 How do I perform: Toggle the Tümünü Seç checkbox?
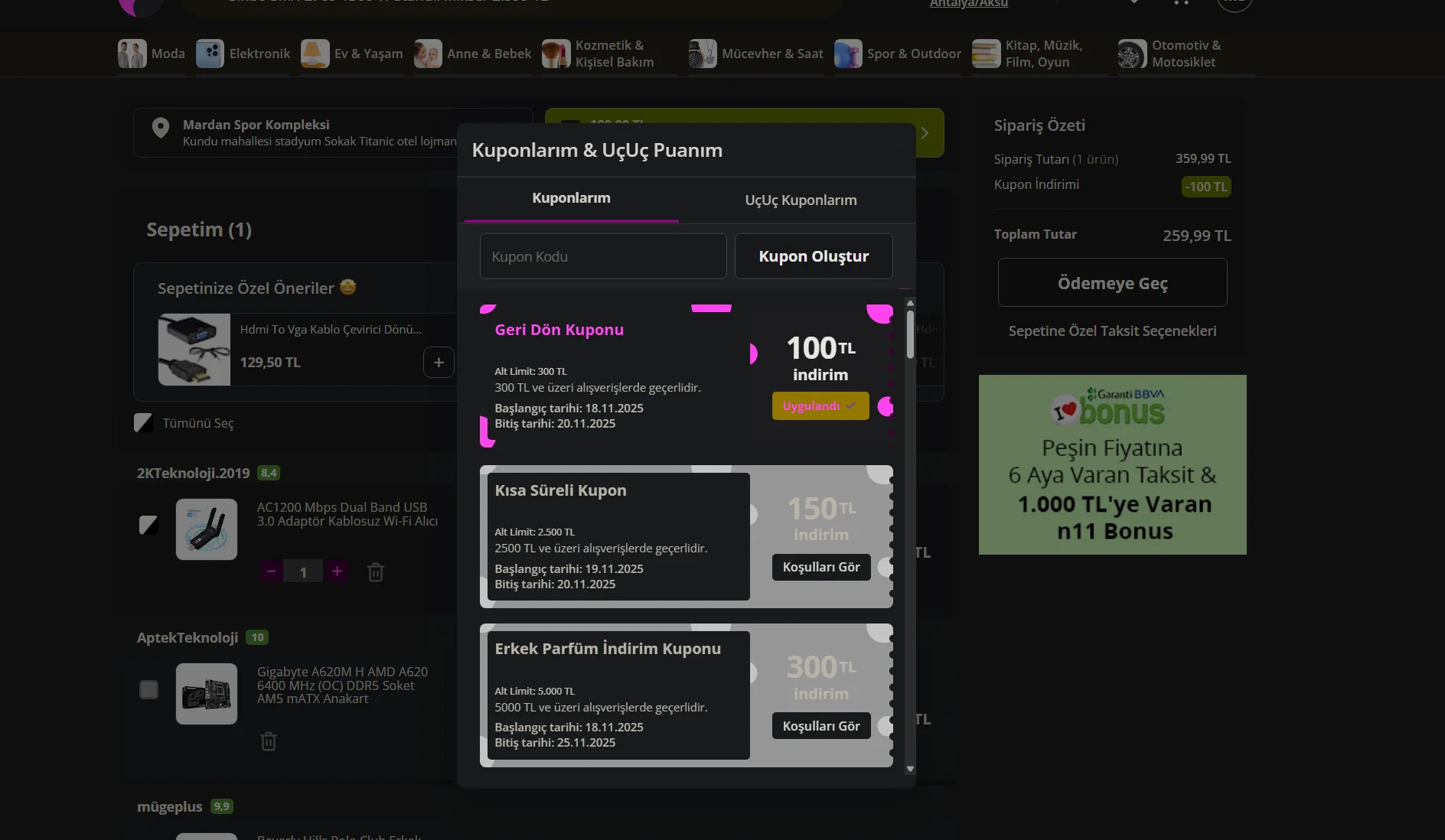[143, 423]
